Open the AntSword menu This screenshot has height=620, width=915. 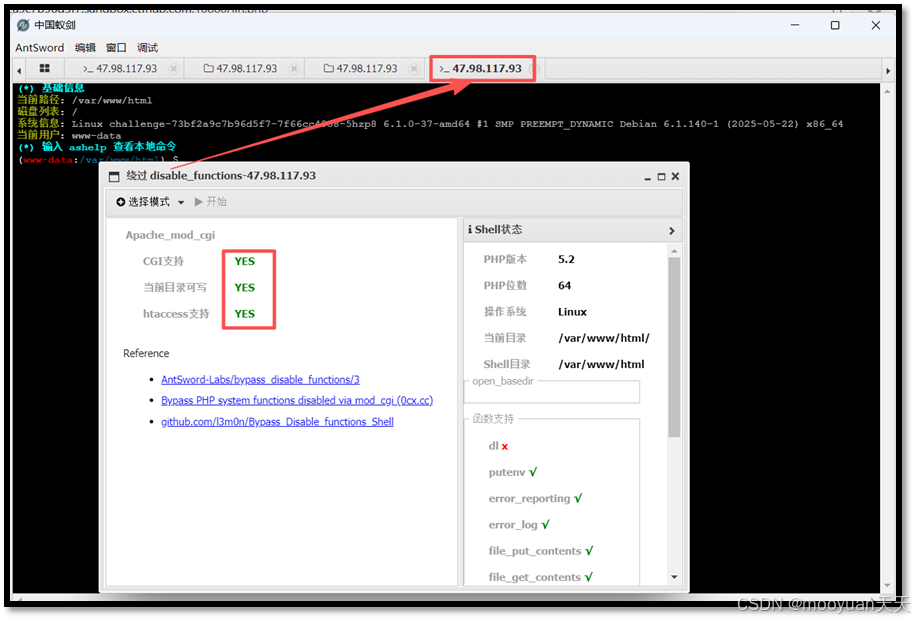40,48
